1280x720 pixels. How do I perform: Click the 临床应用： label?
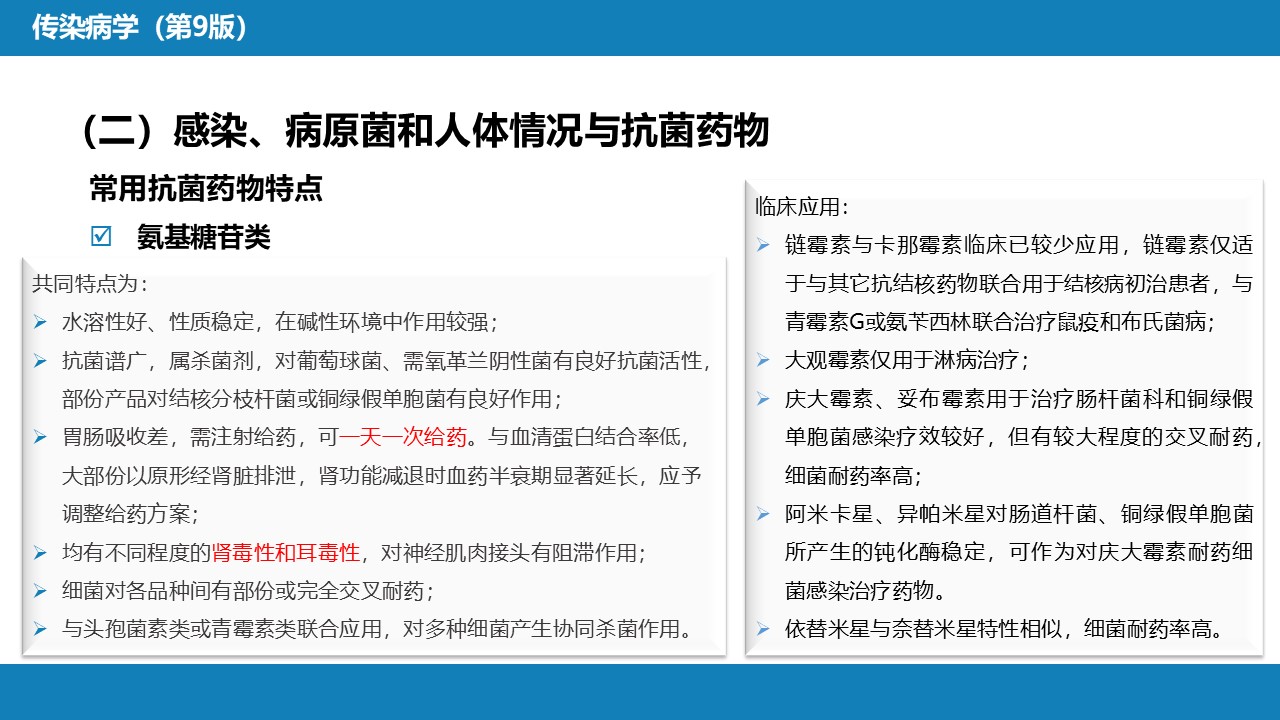pyautogui.click(x=802, y=207)
